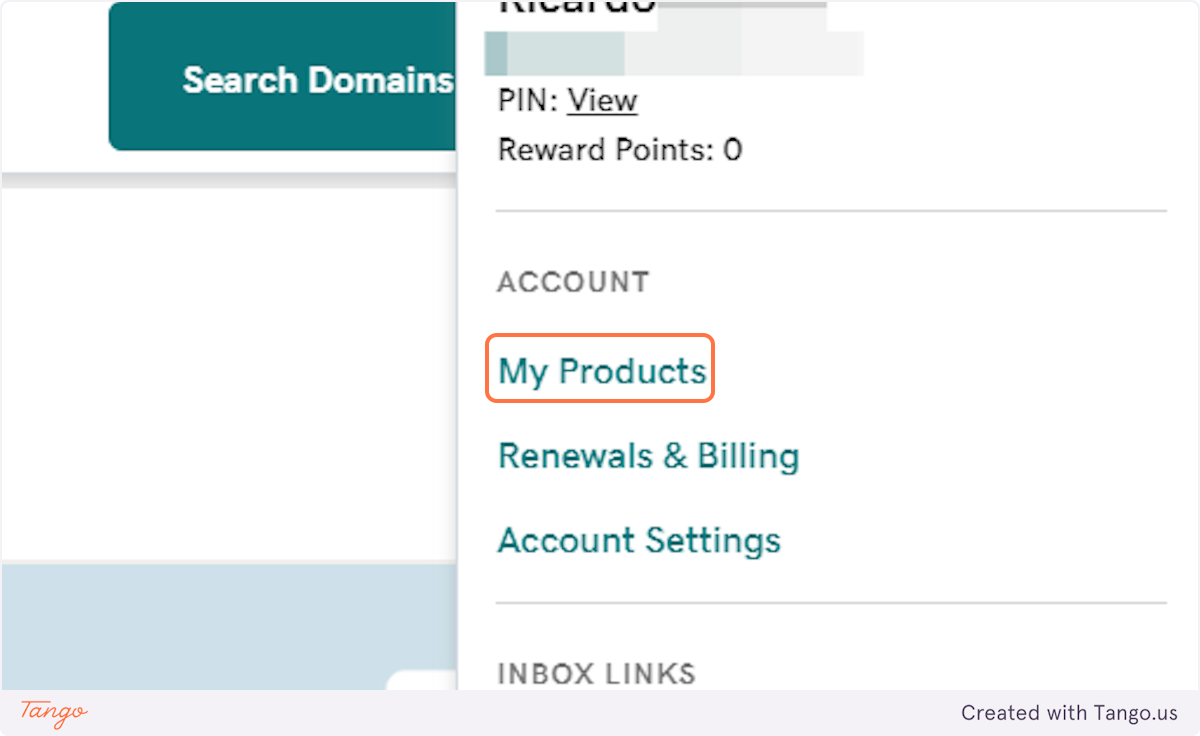Image resolution: width=1200 pixels, height=736 pixels.
Task: Click the ACCOUNT section heading
Action: [x=573, y=282]
